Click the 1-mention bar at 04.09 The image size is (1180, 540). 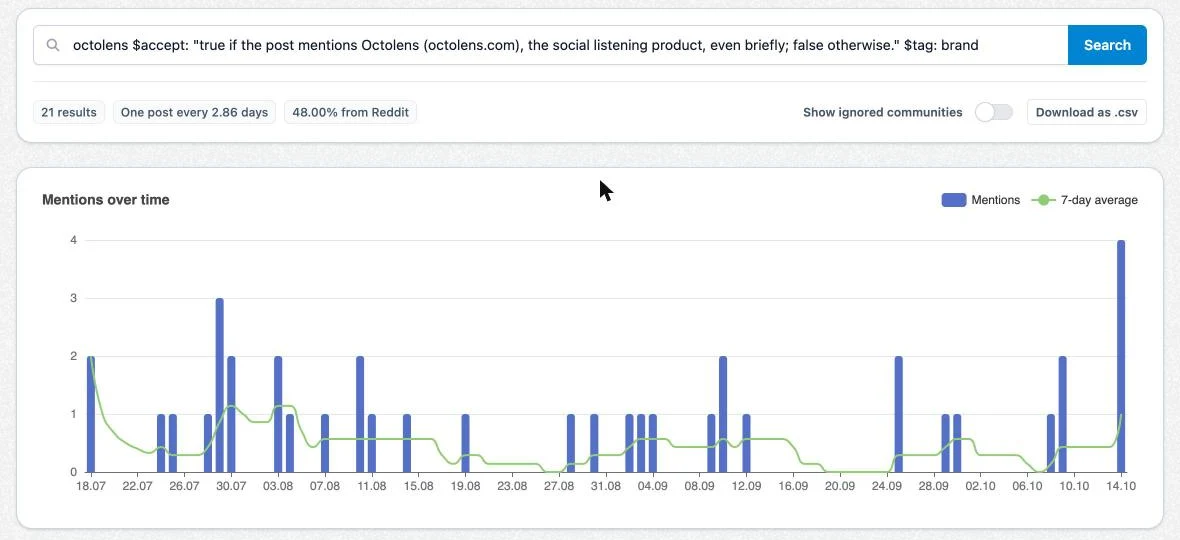pos(652,443)
